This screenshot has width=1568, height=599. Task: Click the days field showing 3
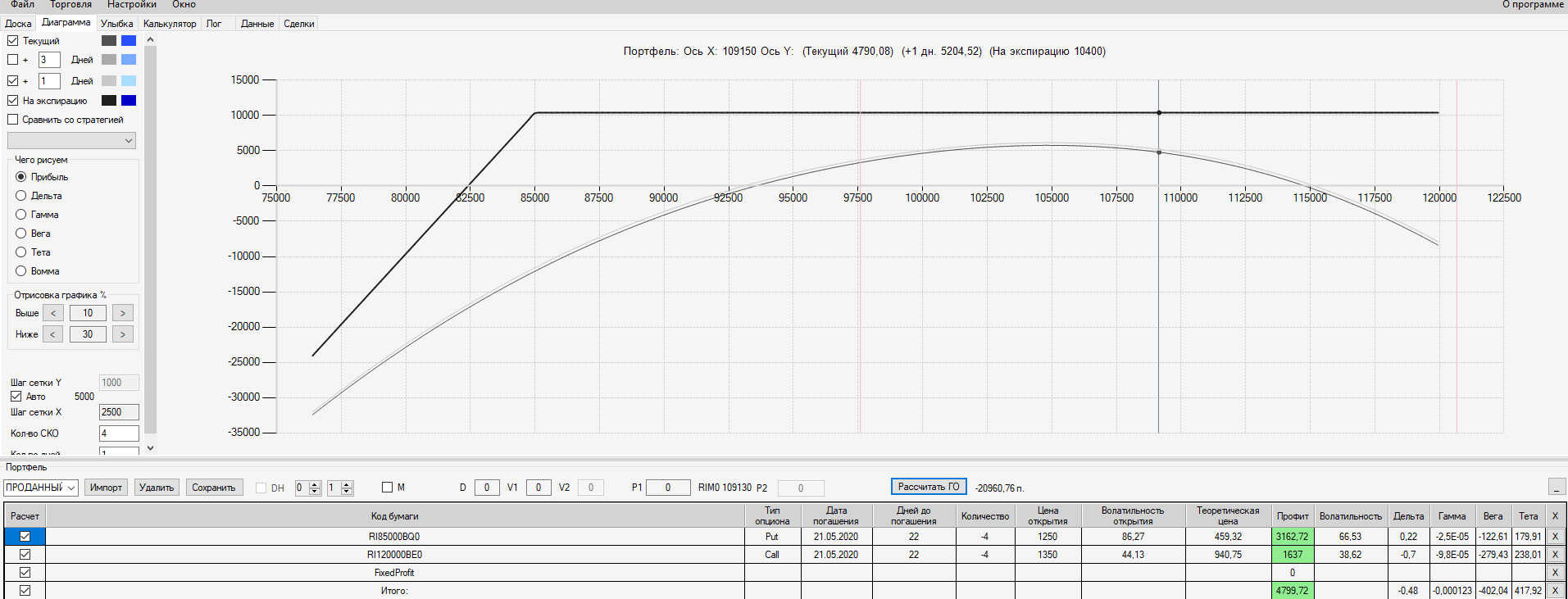[49, 60]
